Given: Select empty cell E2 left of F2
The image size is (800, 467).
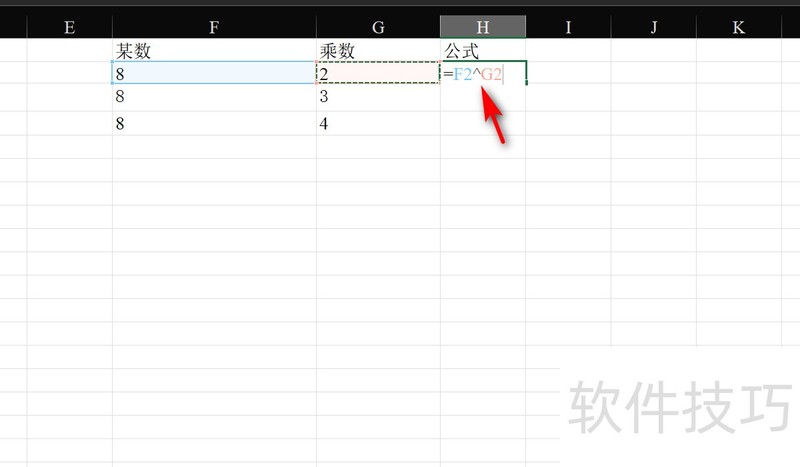Looking at the screenshot, I should [x=69, y=73].
